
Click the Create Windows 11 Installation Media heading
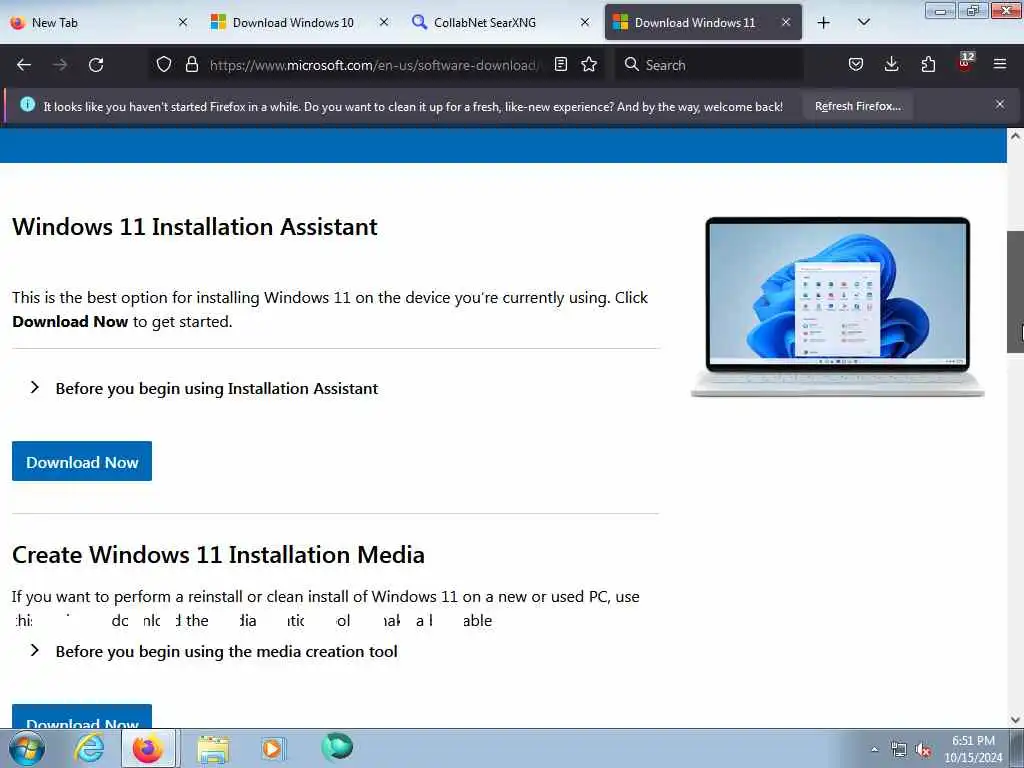click(x=218, y=554)
